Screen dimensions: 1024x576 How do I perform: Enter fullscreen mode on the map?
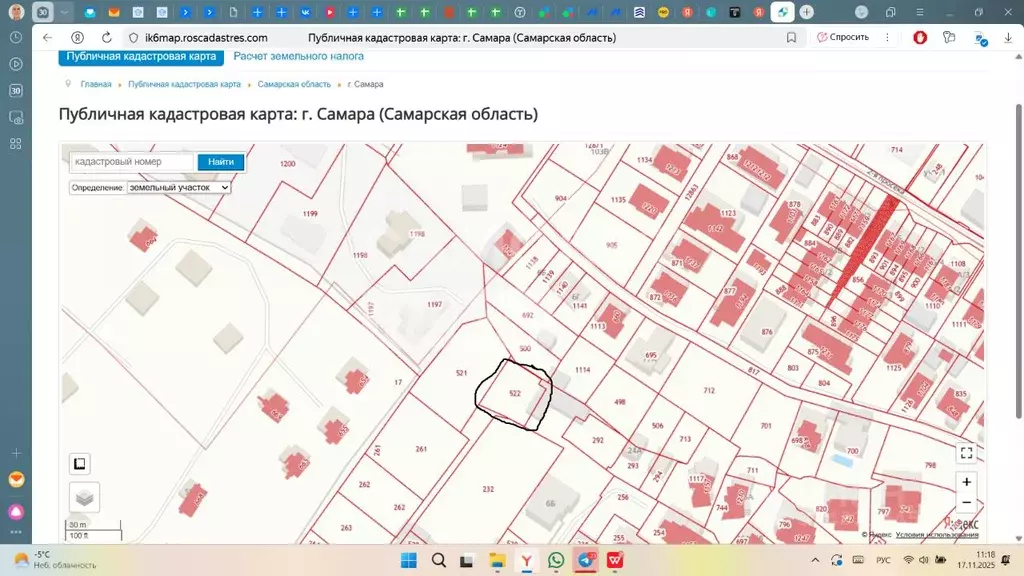[x=967, y=452]
